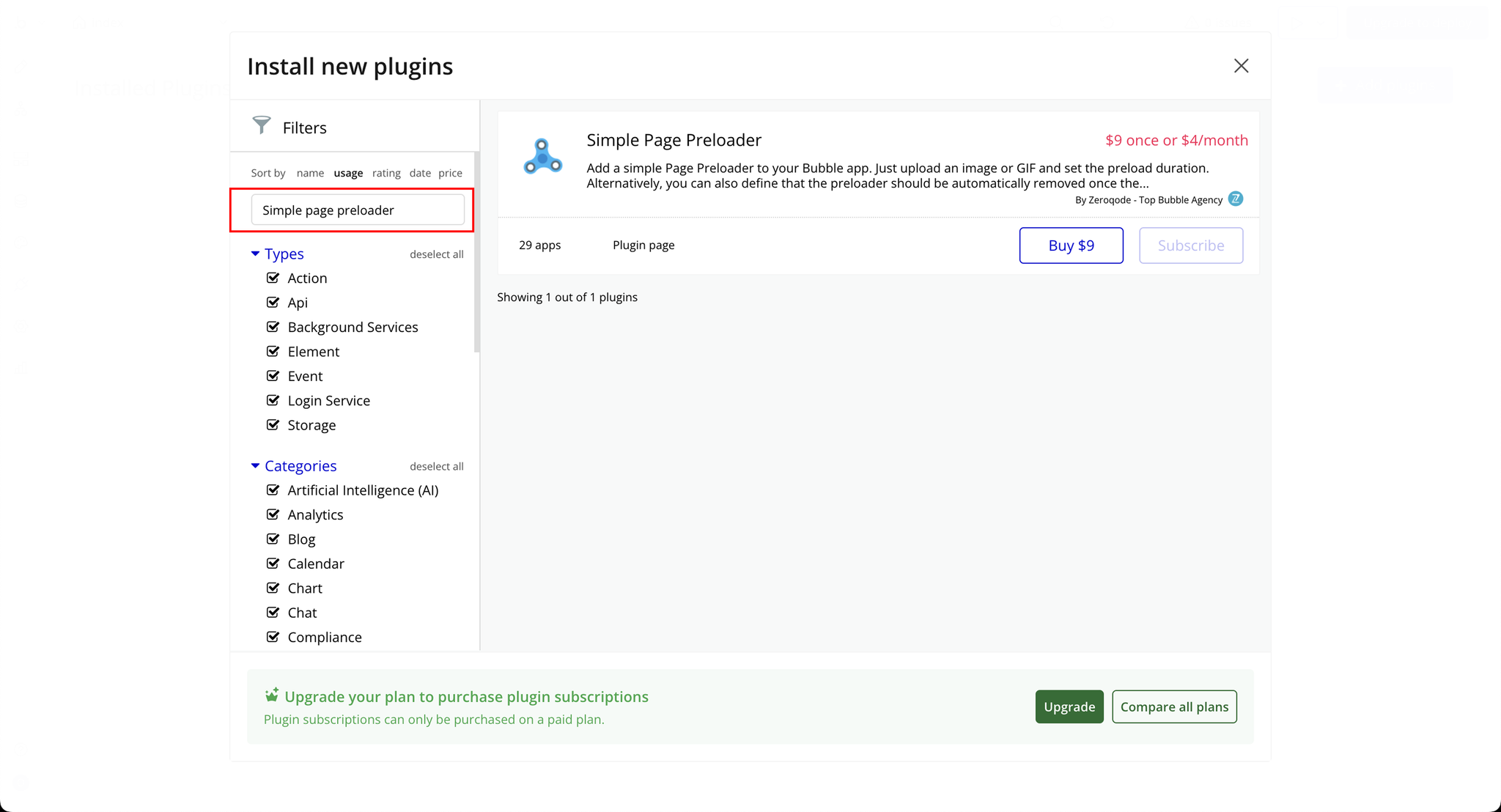Click the crown icon in upgrade banner
The image size is (1501, 812).
272,695
